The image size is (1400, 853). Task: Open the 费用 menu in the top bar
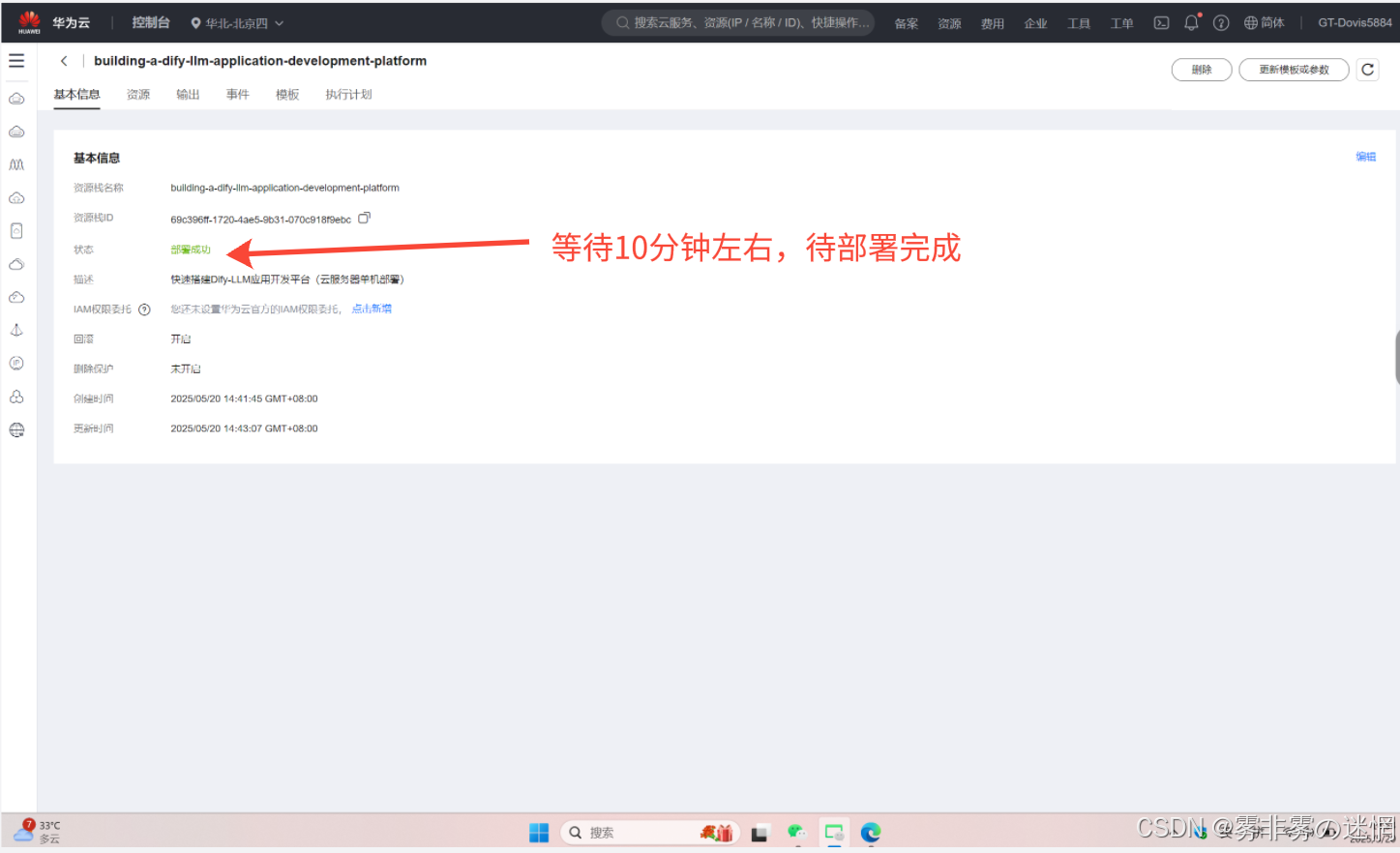pyautogui.click(x=993, y=24)
